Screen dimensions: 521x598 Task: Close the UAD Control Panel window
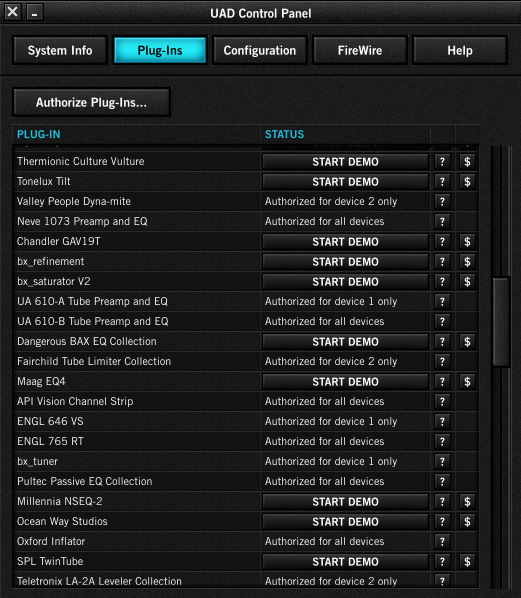(x=13, y=12)
